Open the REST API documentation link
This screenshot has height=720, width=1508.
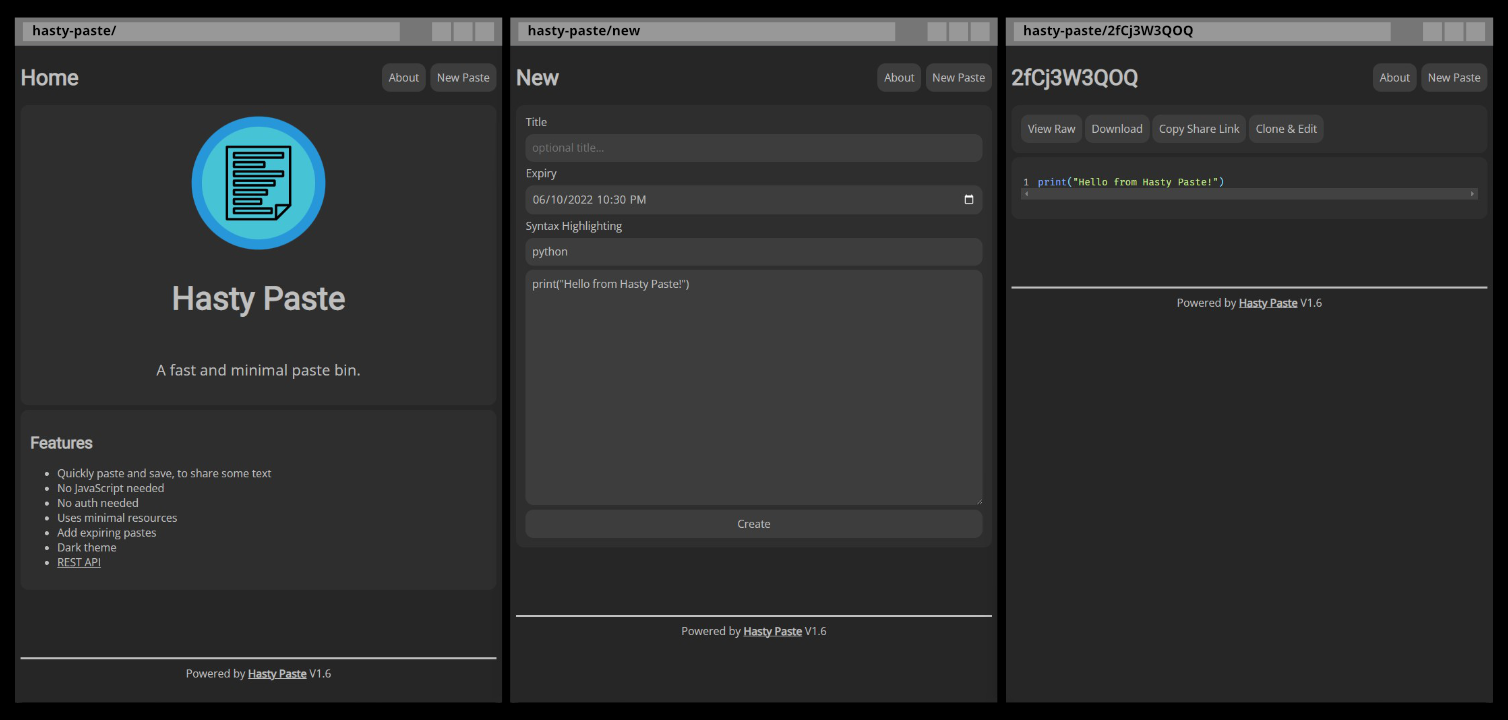click(78, 562)
